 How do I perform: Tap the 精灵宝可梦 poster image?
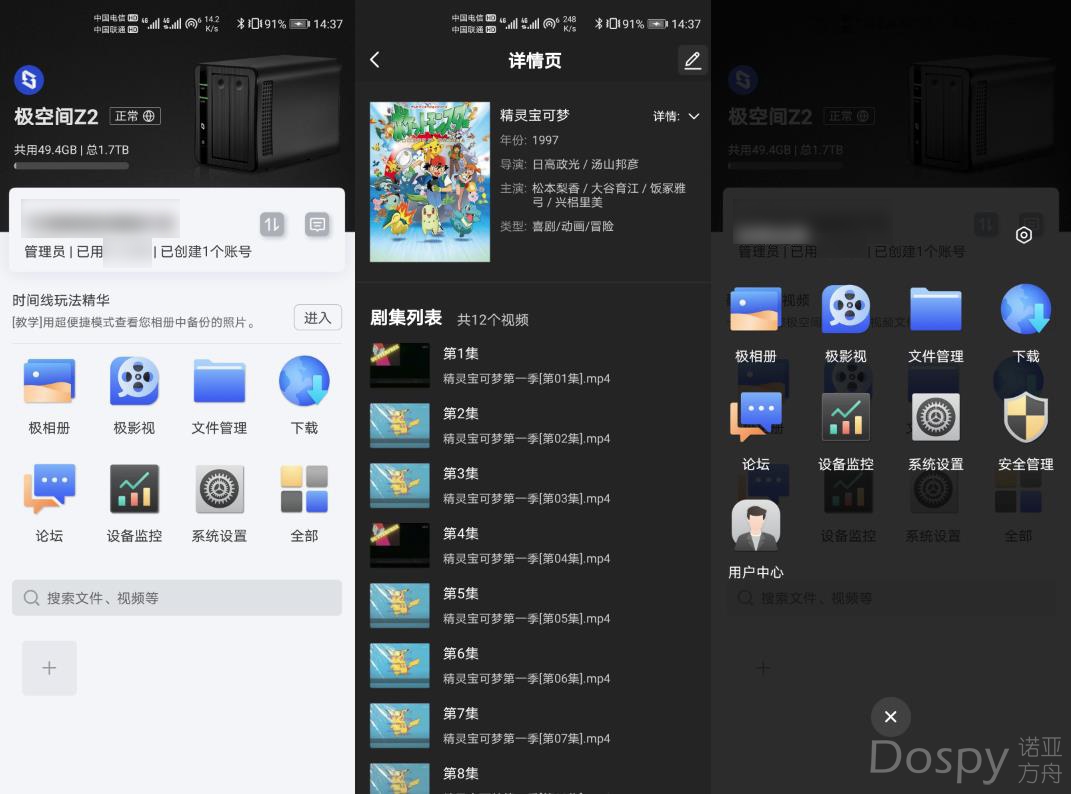click(x=430, y=182)
